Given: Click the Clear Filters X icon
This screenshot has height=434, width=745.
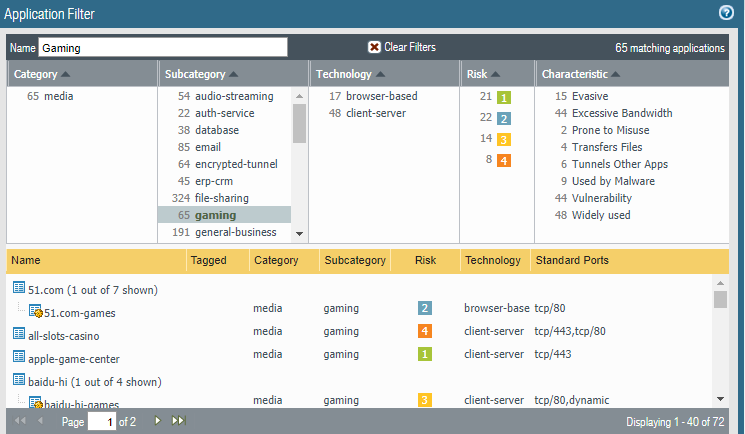Looking at the screenshot, I should click(374, 47).
